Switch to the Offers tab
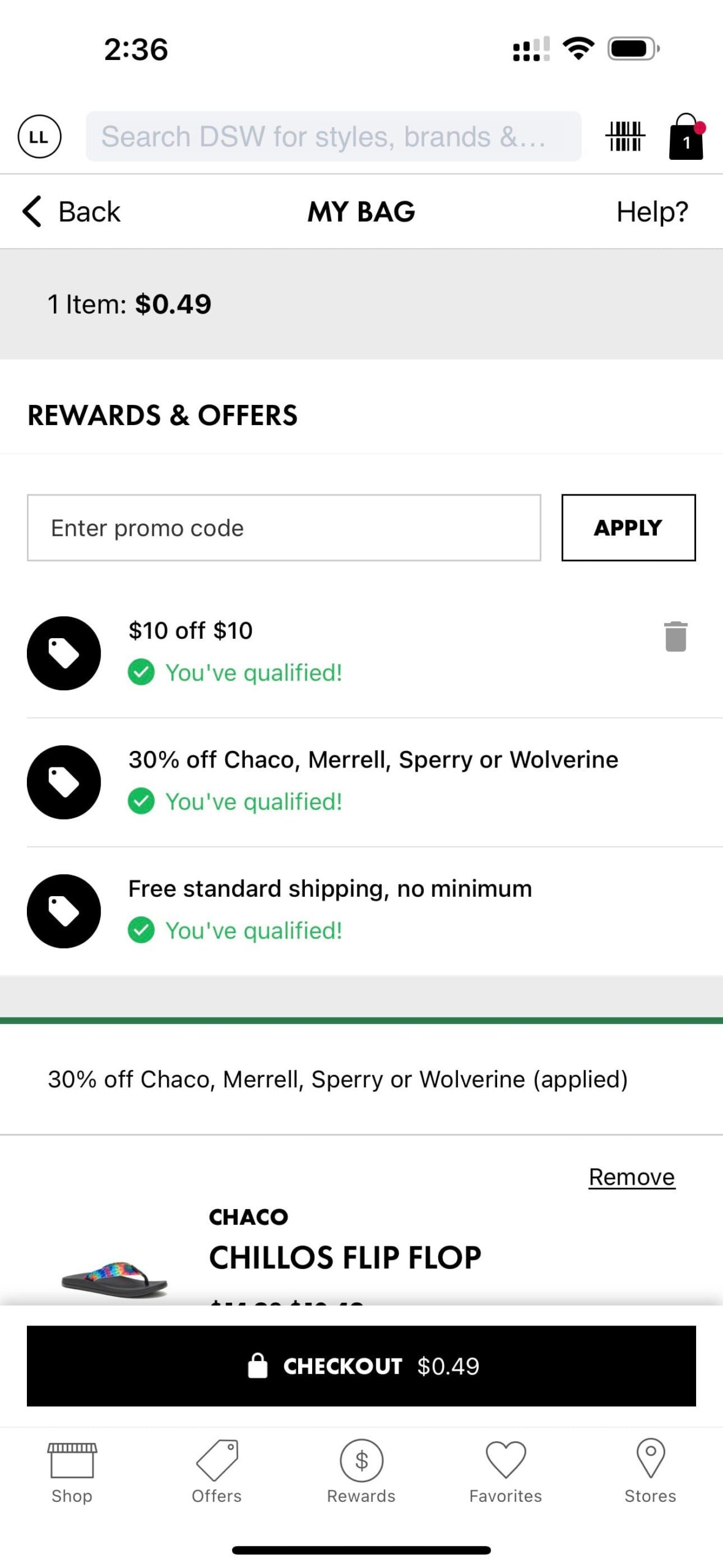Screen dimensions: 723x1568 pyautogui.click(x=217, y=1471)
